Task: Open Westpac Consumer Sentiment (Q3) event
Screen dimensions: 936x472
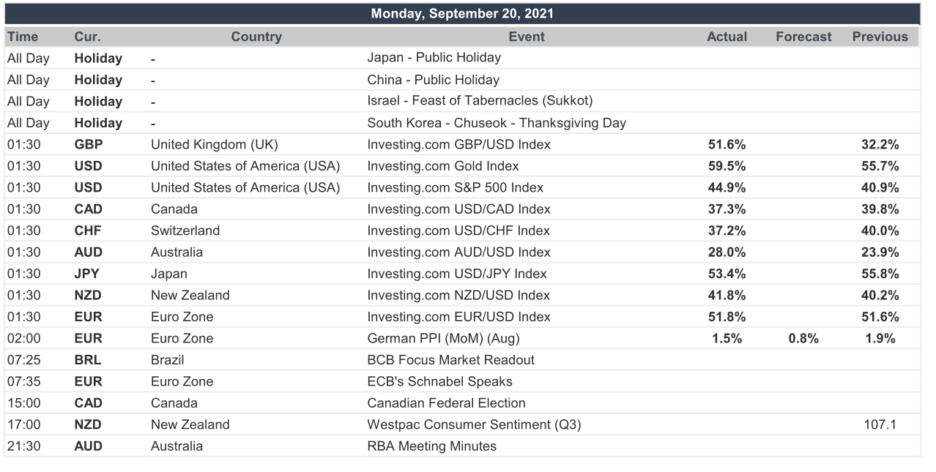Action: pyautogui.click(x=474, y=424)
